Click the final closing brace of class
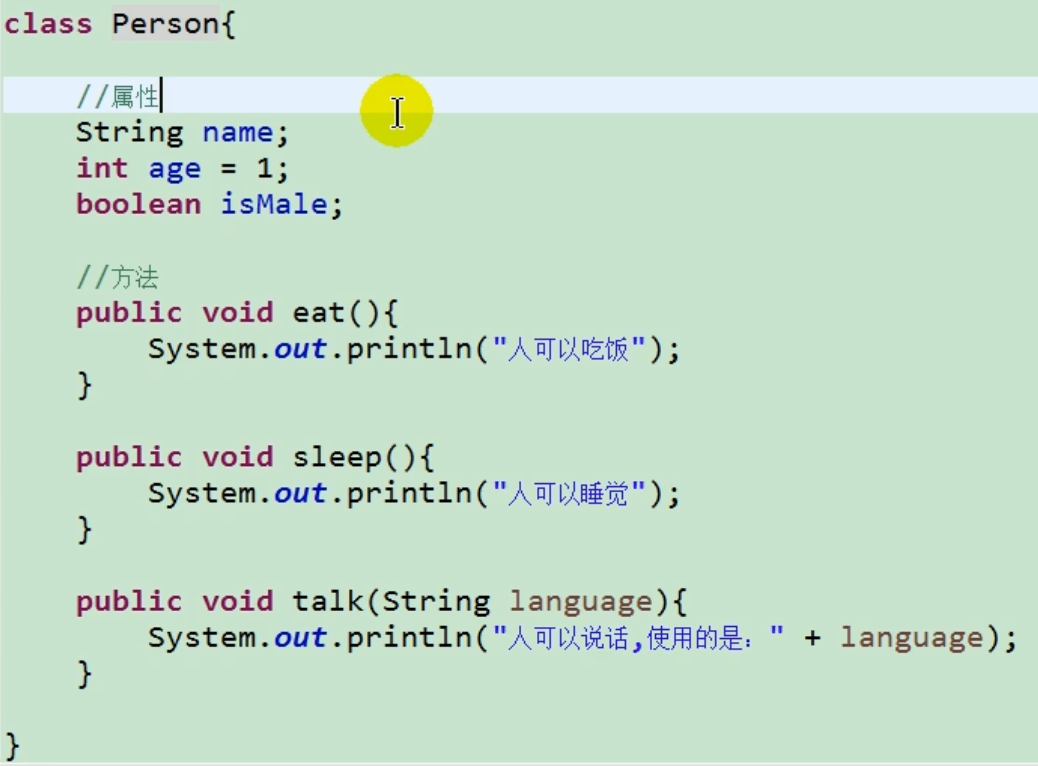Image resolution: width=1038 pixels, height=766 pixels. click(x=12, y=746)
